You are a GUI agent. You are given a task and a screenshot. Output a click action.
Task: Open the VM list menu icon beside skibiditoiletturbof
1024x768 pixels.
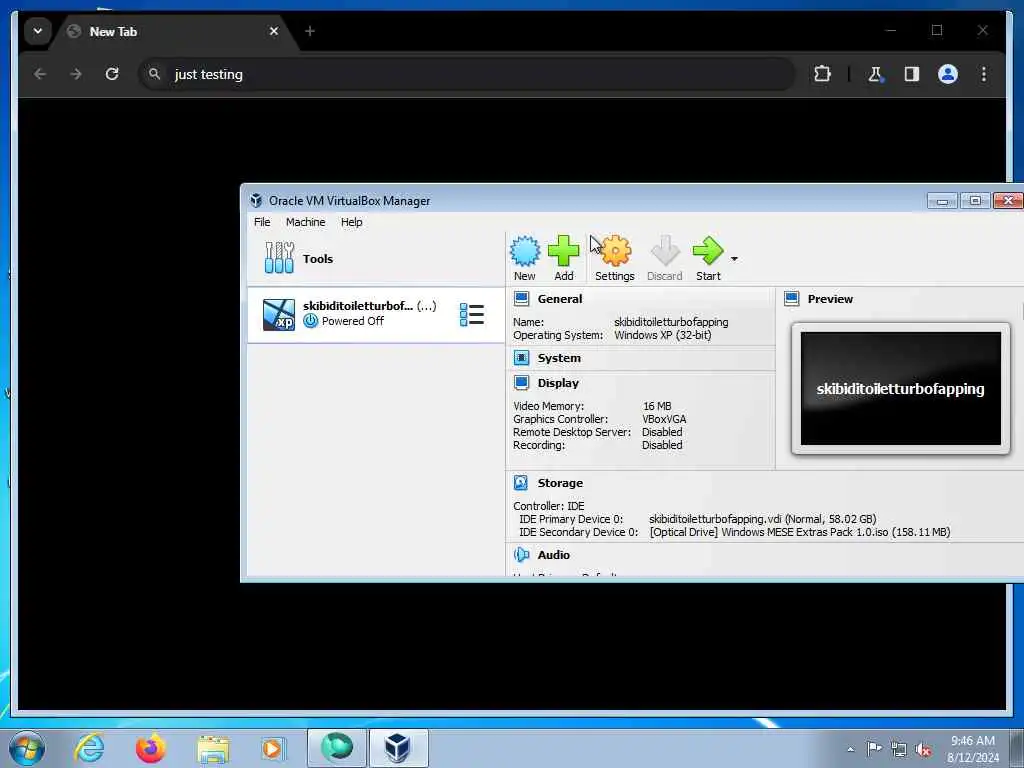[472, 315]
